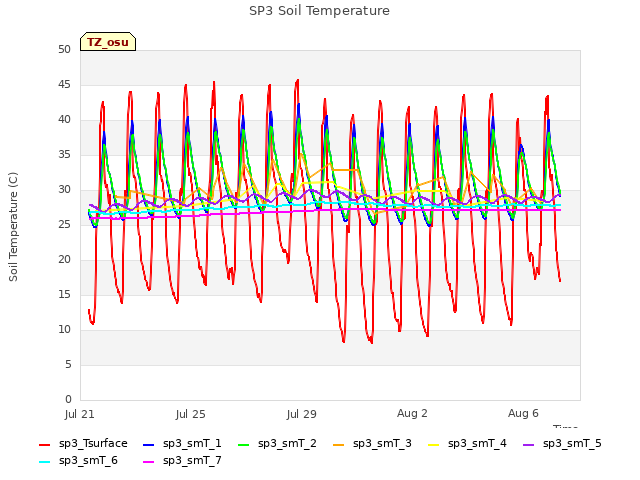
Task: Toggle the sp3_smT_5 legend entry
Action: point(562,443)
